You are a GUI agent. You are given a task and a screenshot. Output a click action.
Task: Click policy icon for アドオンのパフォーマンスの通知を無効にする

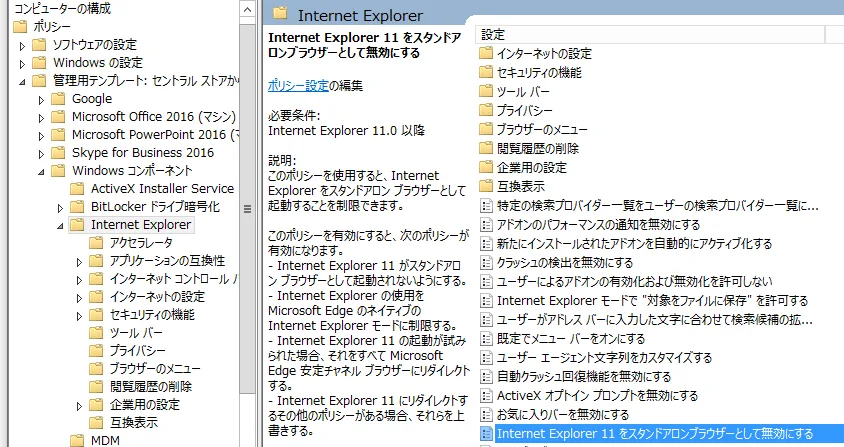pos(487,224)
